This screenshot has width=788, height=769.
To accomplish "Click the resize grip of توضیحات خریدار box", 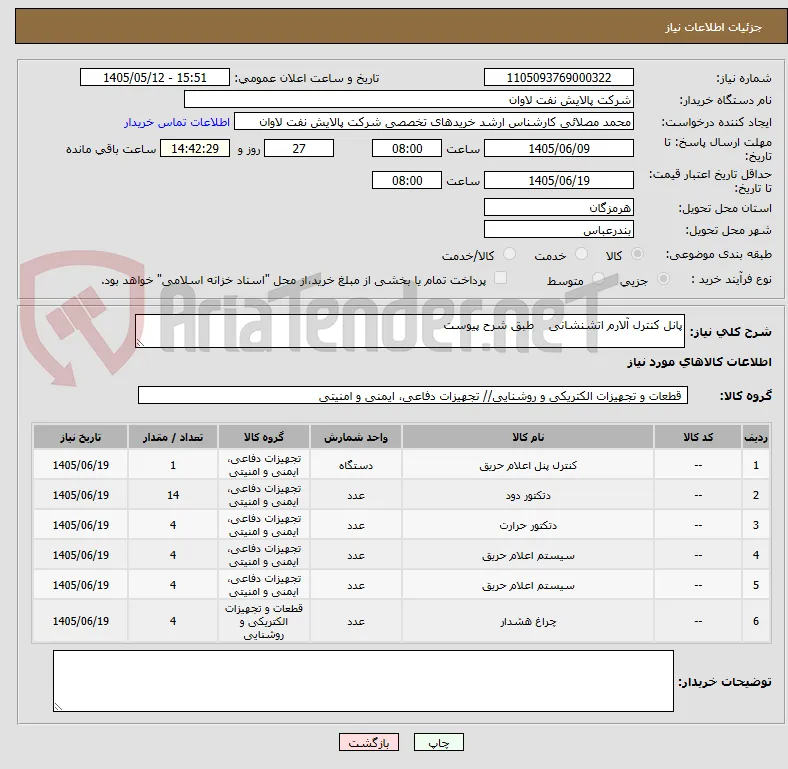I will click(58, 707).
